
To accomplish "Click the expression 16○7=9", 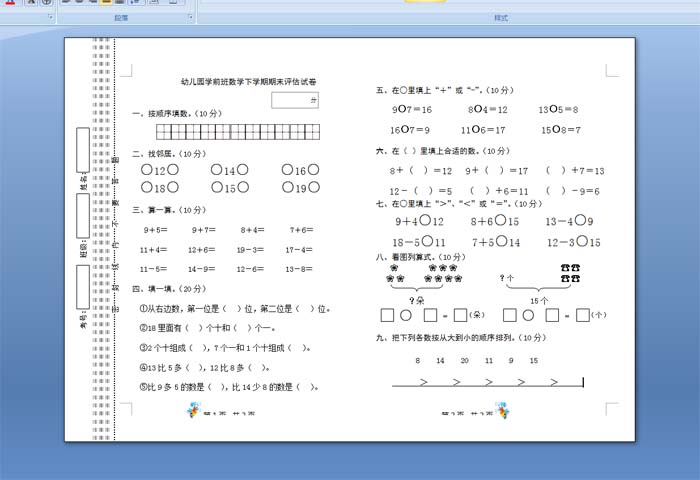I will 409,130.
